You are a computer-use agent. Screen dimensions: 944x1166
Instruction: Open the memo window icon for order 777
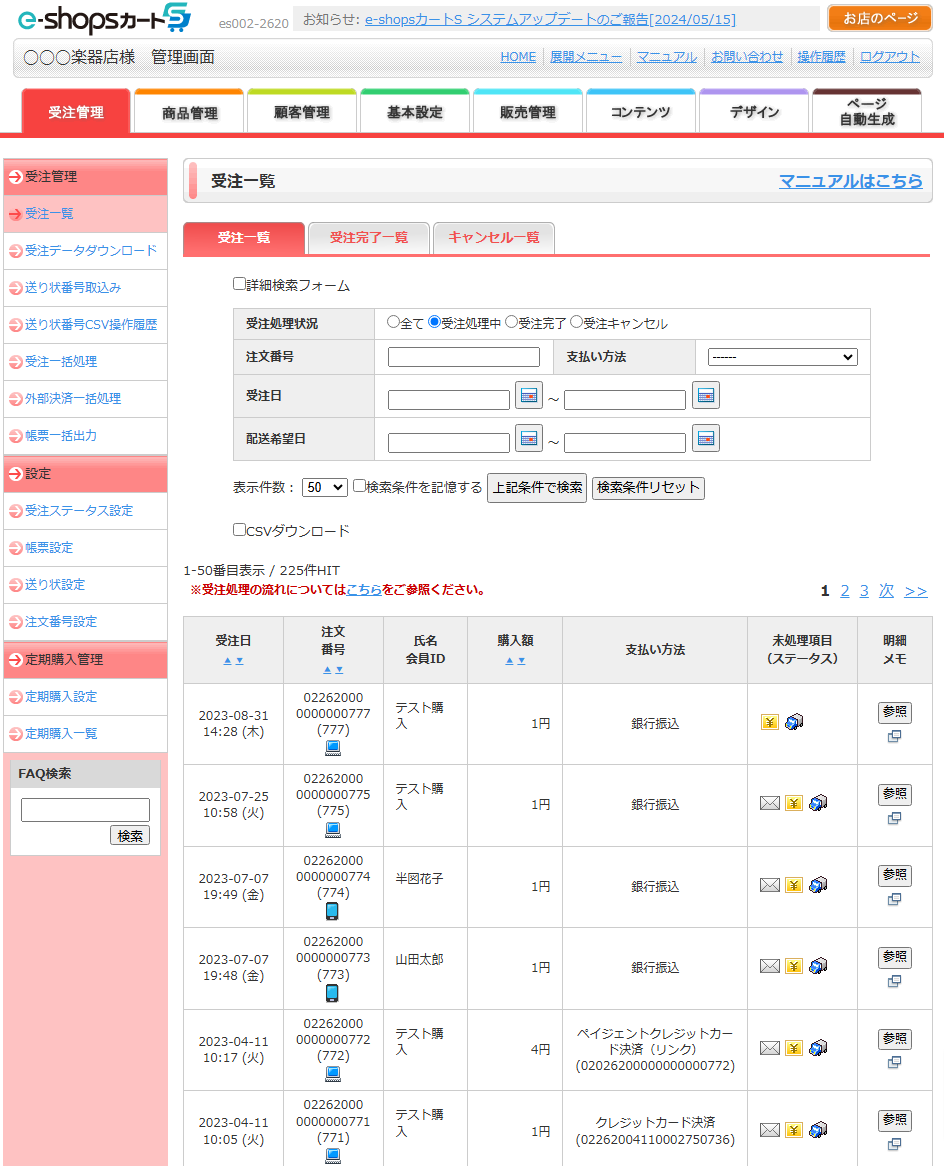pyautogui.click(x=895, y=737)
